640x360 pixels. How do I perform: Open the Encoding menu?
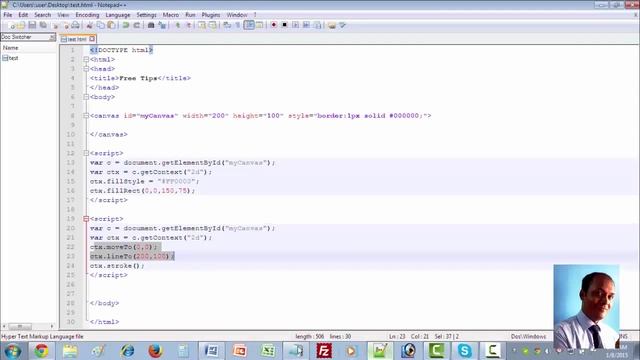[87, 15]
